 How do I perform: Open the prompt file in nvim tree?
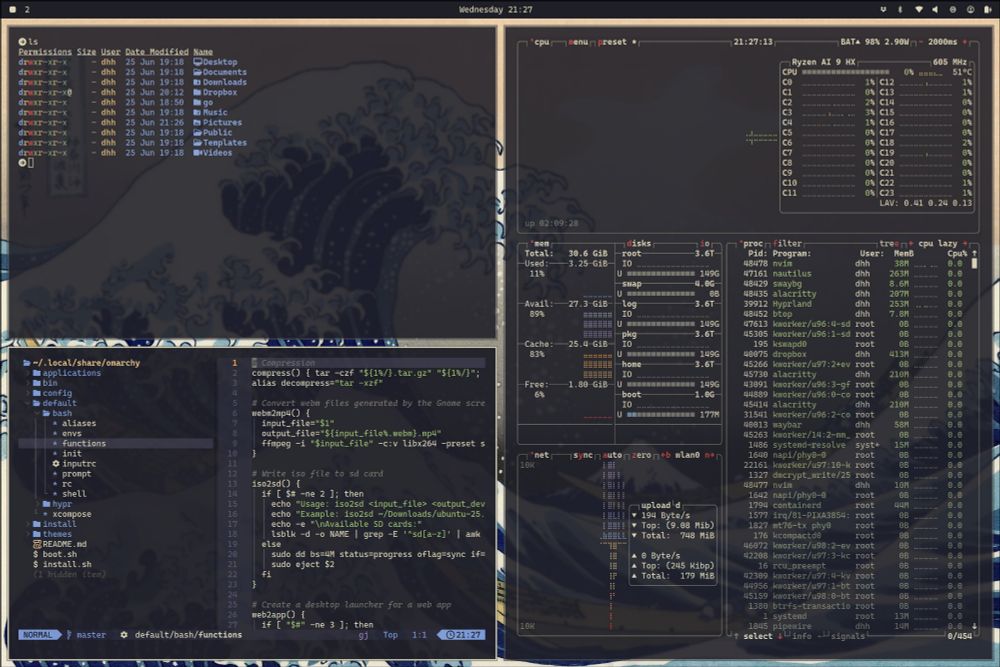click(77, 474)
